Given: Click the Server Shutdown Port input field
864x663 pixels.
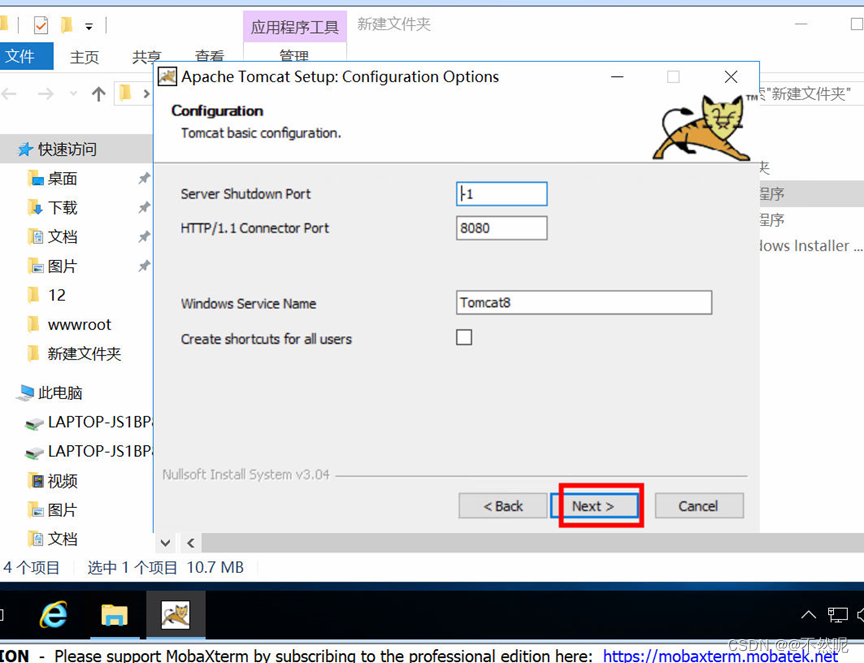Looking at the screenshot, I should click(x=501, y=194).
